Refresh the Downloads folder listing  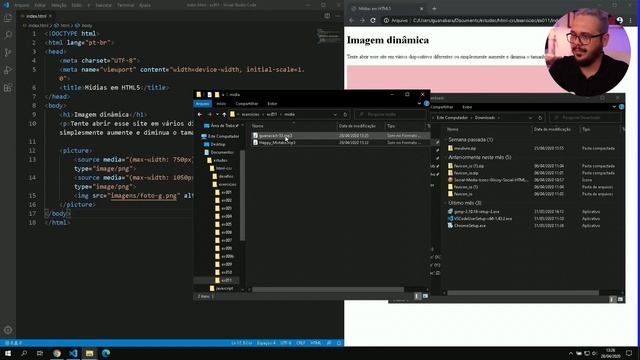point(540,118)
